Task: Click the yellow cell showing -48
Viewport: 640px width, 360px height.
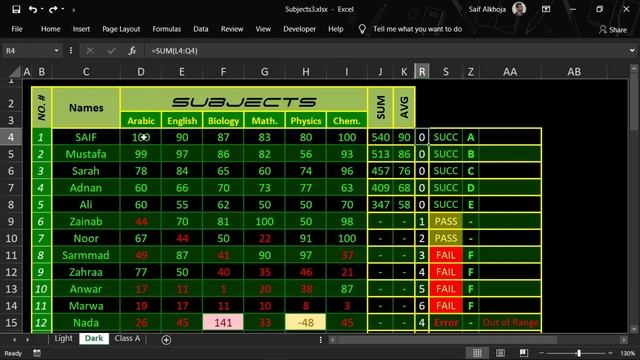Action: pyautogui.click(x=305, y=322)
